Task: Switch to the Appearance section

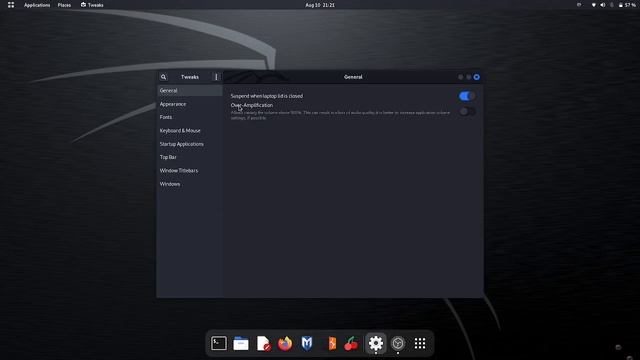Action: pos(190,104)
